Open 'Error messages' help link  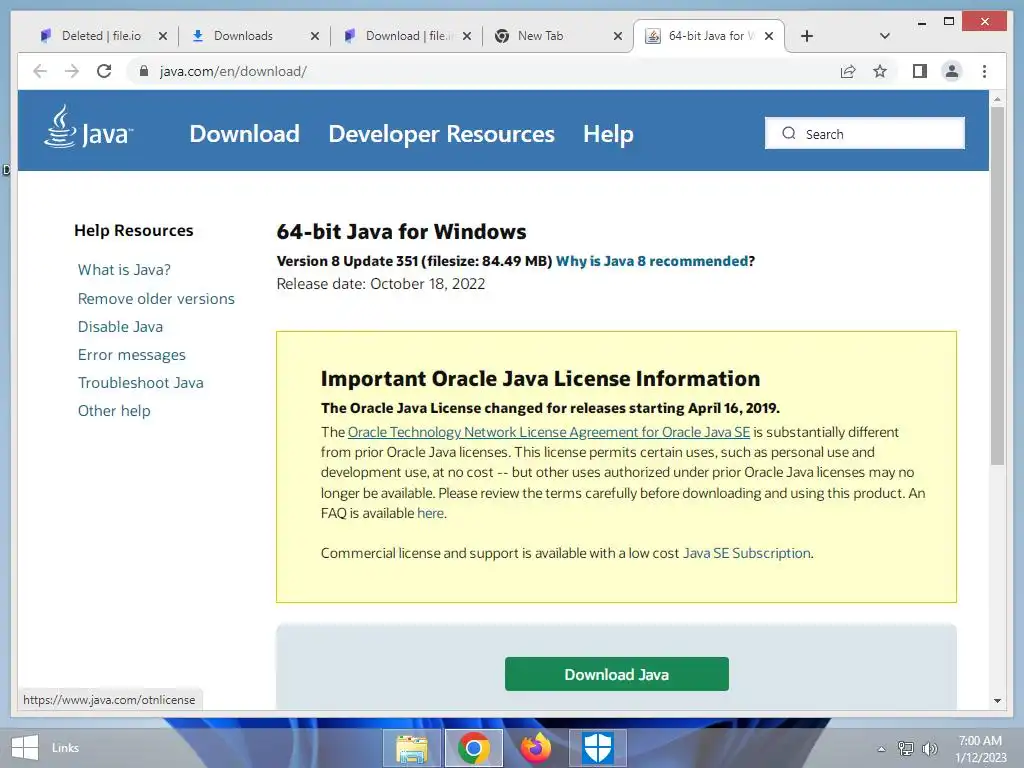(131, 355)
